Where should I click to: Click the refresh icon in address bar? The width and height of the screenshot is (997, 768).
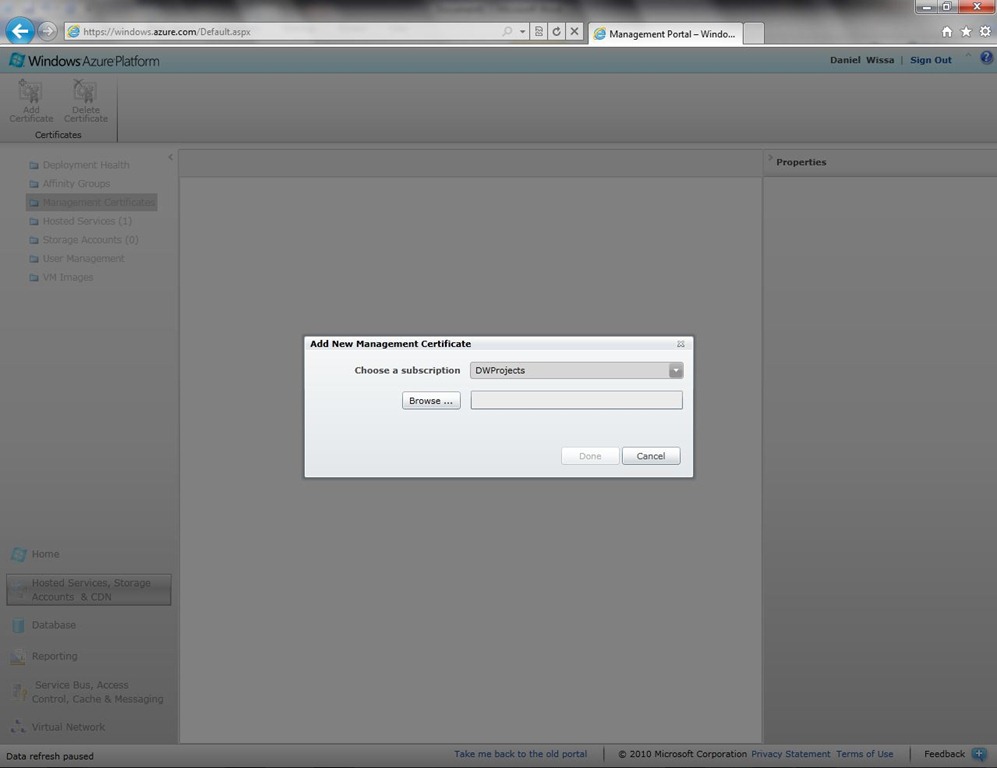pyautogui.click(x=557, y=32)
